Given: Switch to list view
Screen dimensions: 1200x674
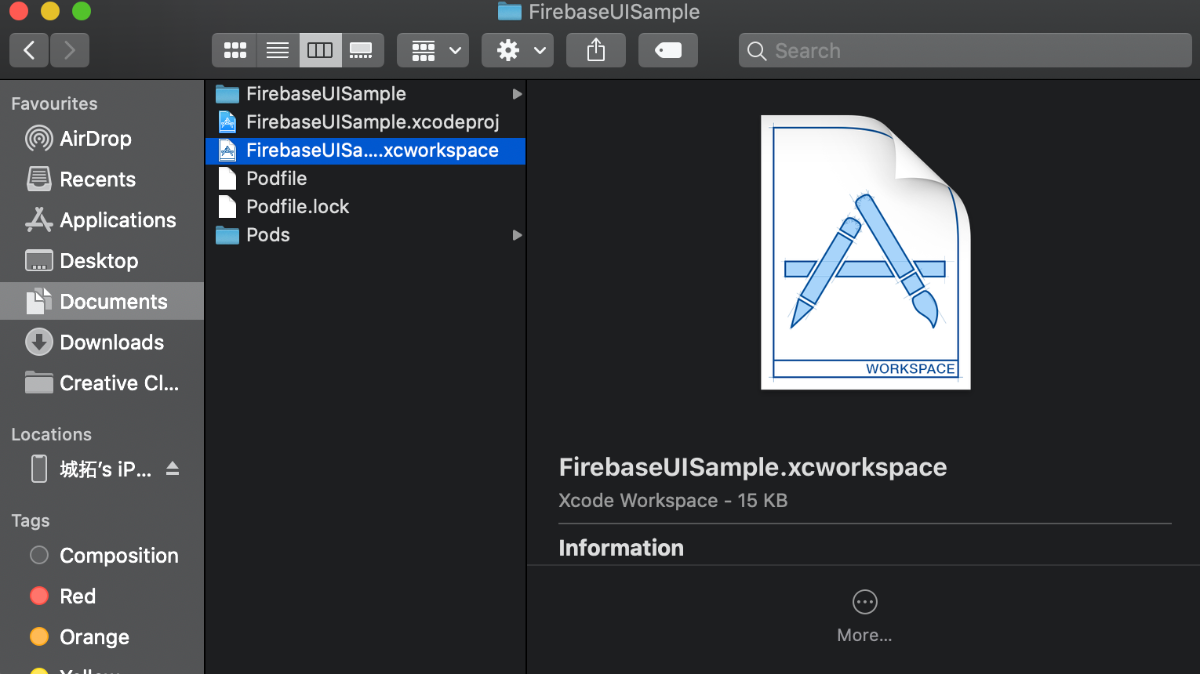Looking at the screenshot, I should (278, 50).
